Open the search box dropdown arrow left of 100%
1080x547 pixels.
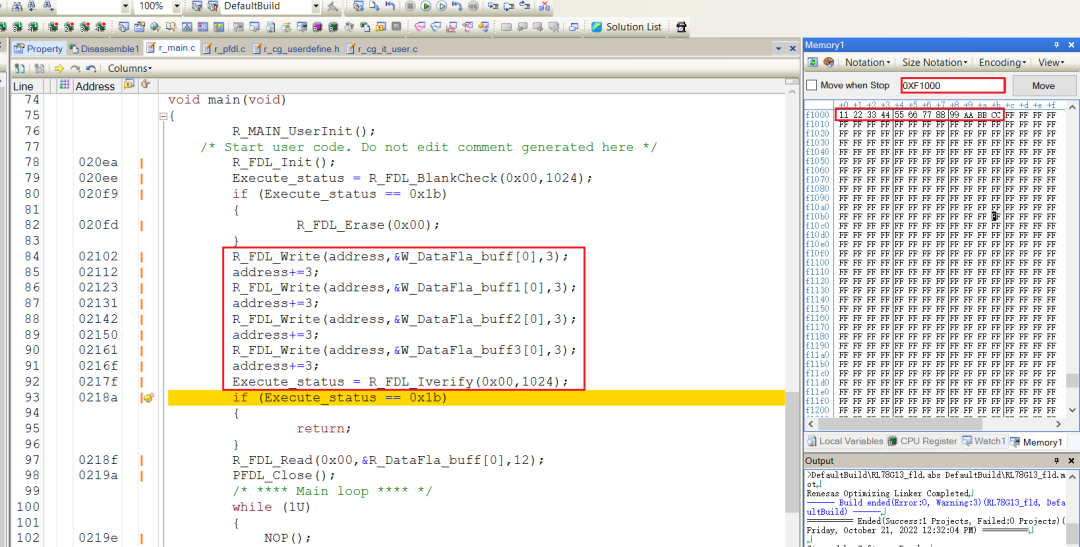point(125,6)
